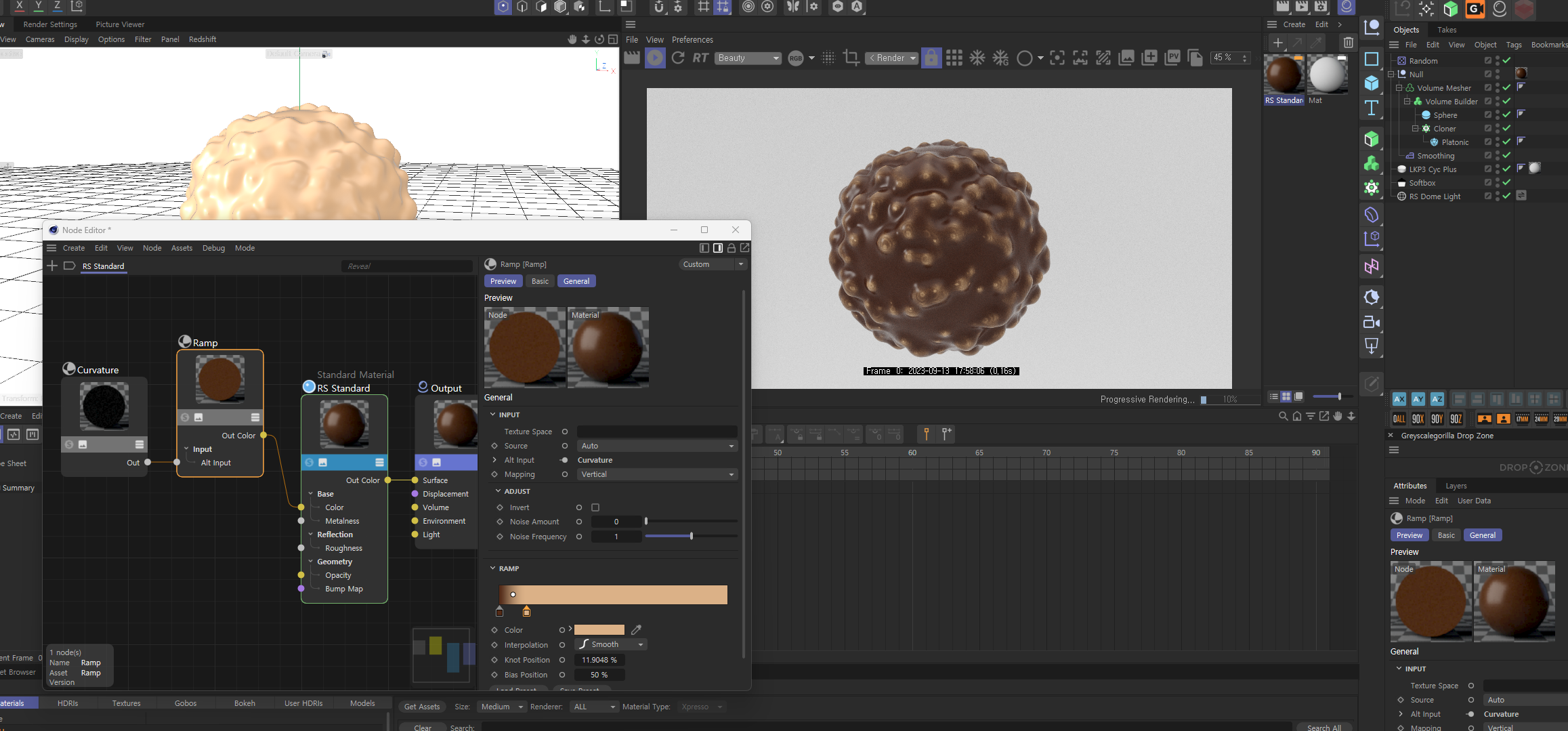Click the add node plus icon in Node Editor
The height and width of the screenshot is (731, 1568).
coord(52,266)
